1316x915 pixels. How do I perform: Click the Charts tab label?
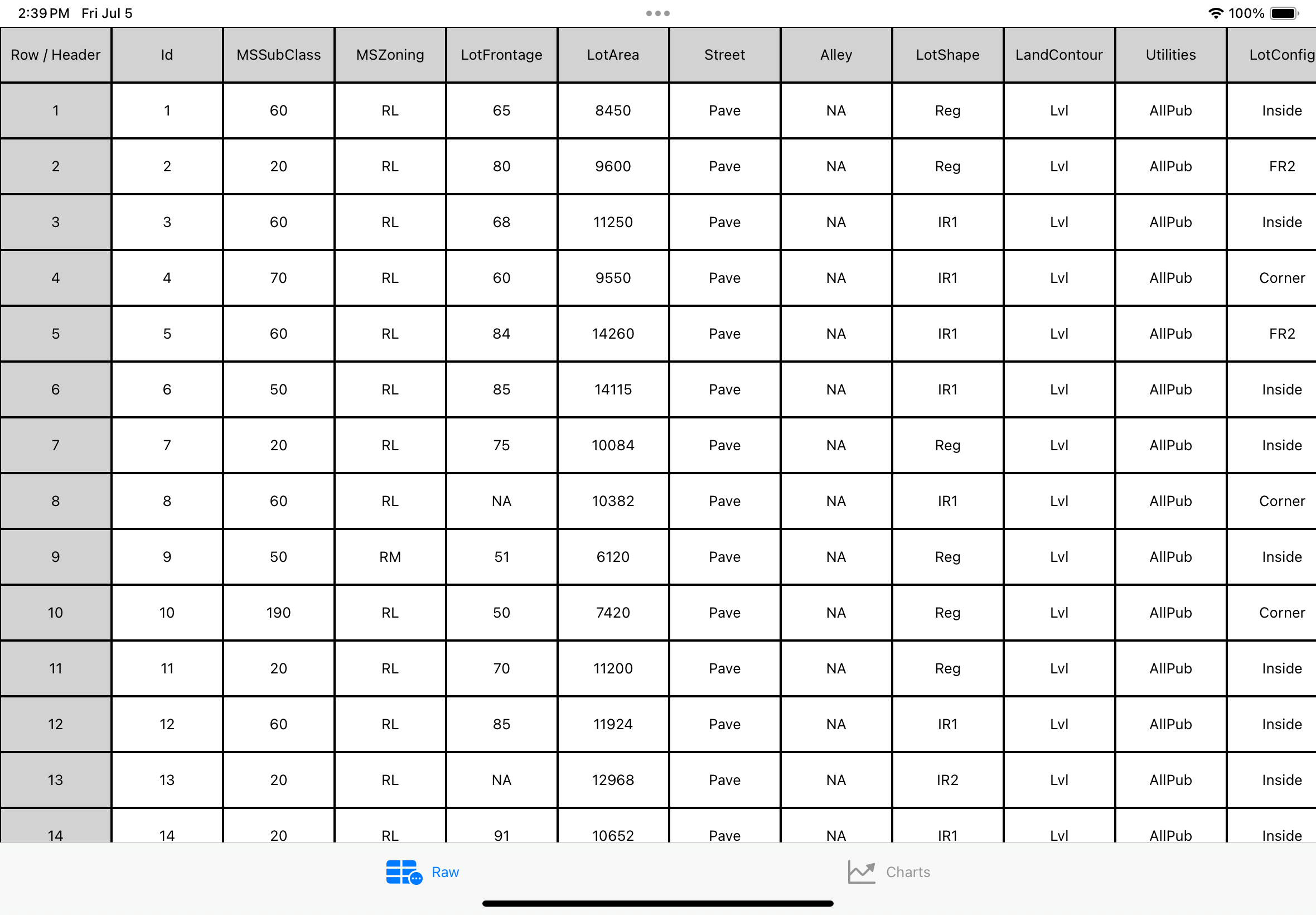909,870
